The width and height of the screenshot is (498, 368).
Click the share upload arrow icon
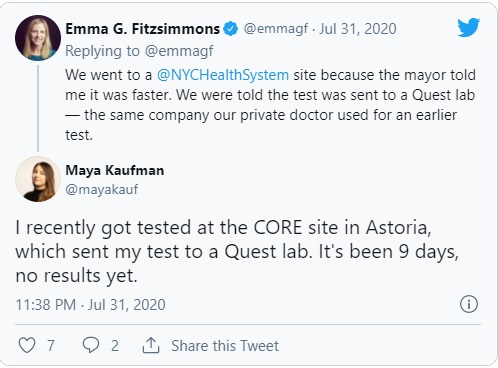pos(151,345)
